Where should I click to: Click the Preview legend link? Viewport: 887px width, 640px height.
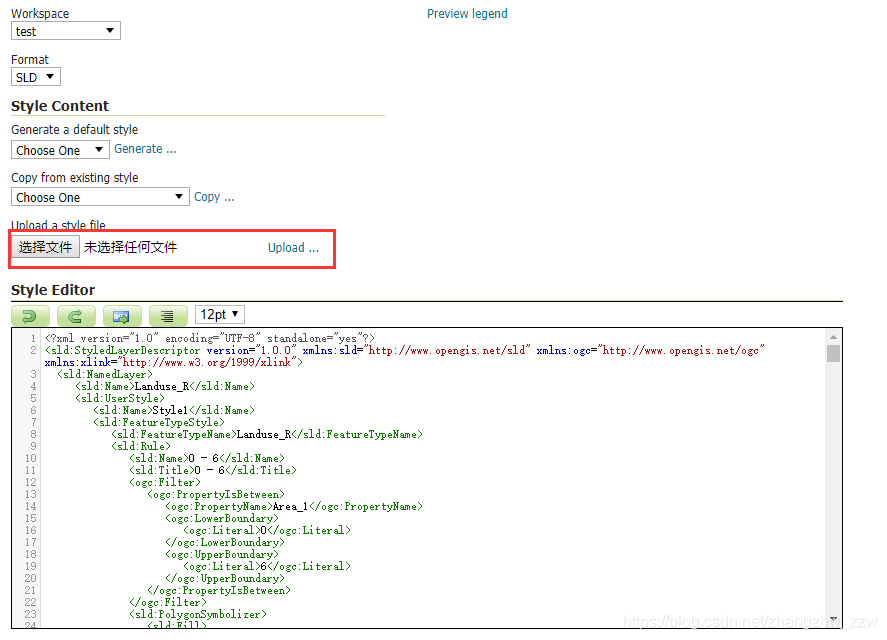pos(467,14)
